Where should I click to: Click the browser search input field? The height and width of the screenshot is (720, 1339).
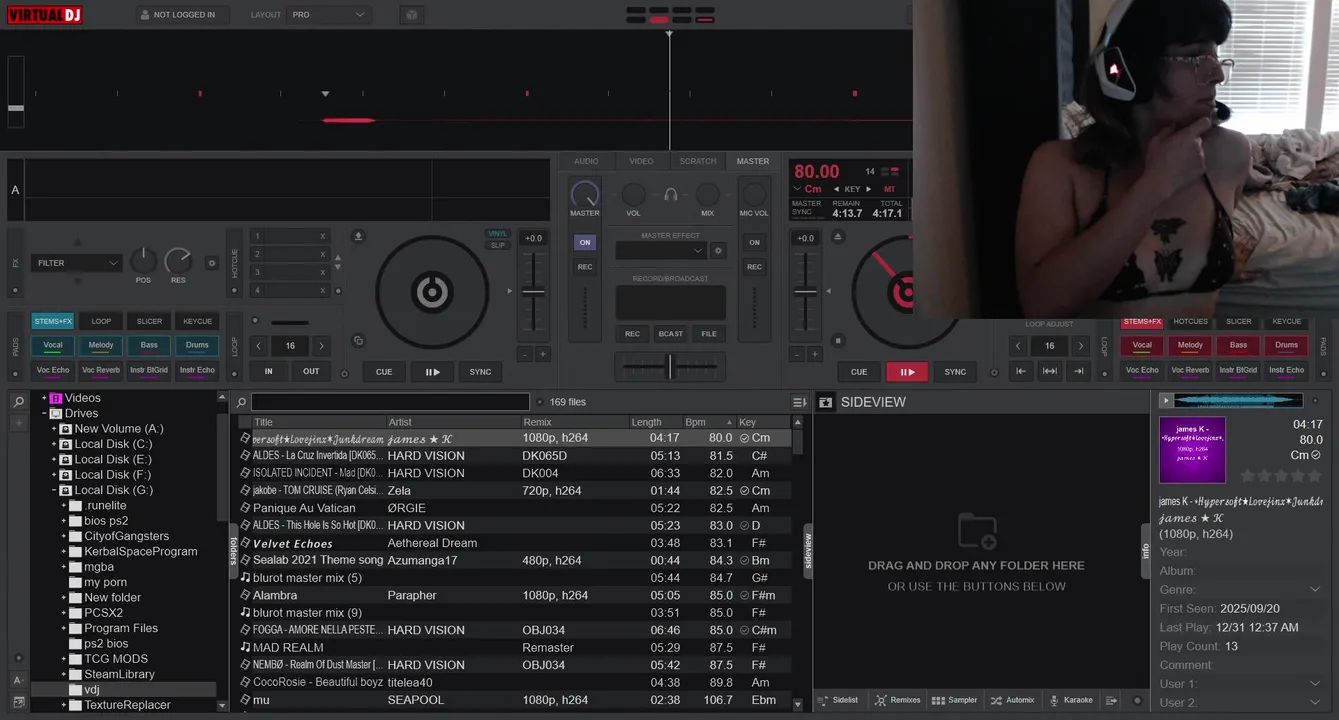tap(390, 402)
